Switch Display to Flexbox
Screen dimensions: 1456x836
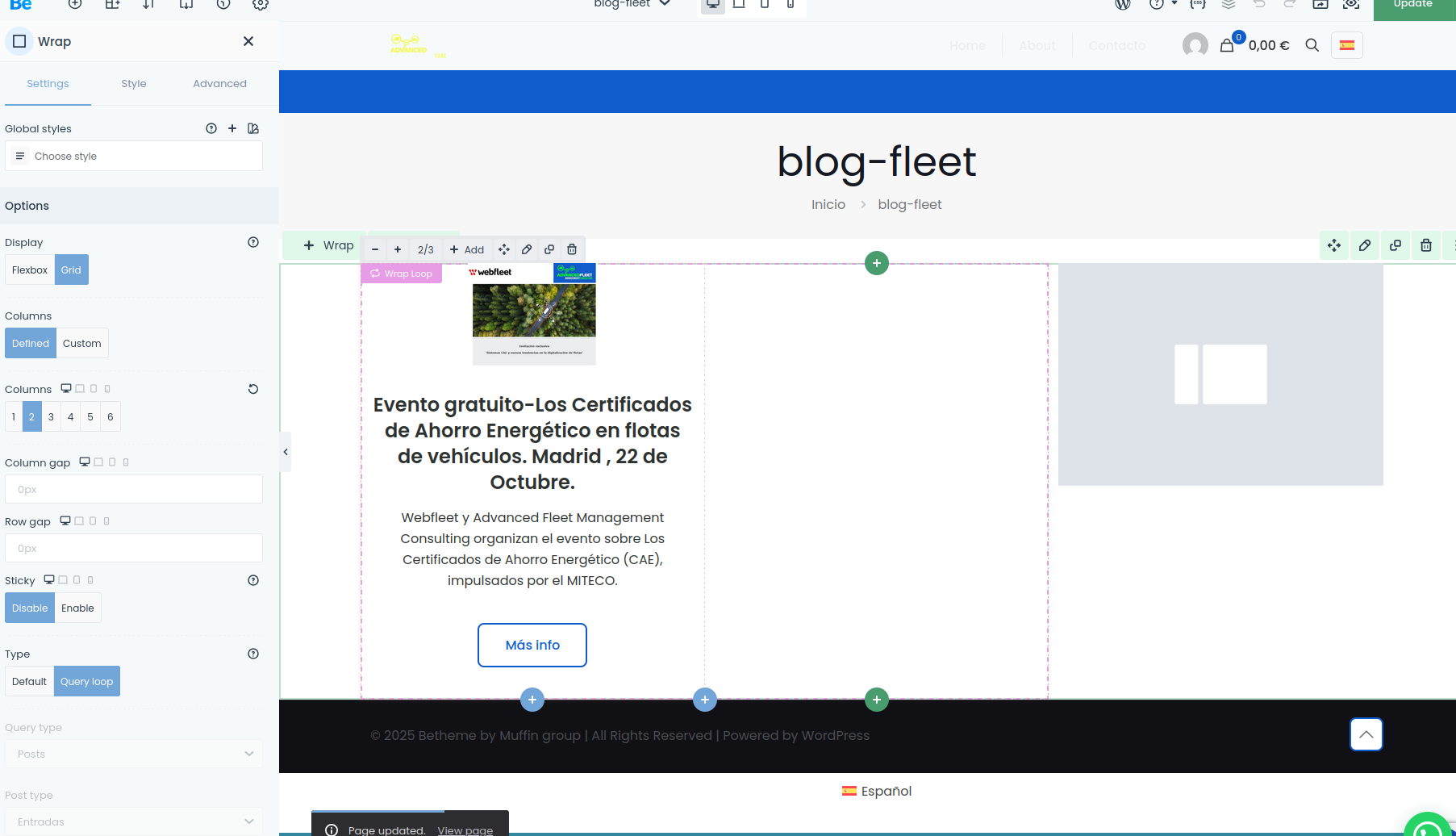click(30, 270)
